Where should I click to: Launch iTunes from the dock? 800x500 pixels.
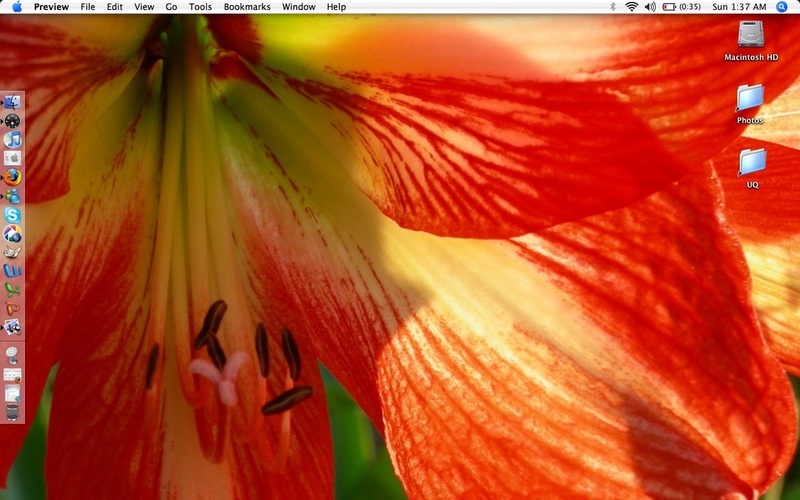(12, 139)
